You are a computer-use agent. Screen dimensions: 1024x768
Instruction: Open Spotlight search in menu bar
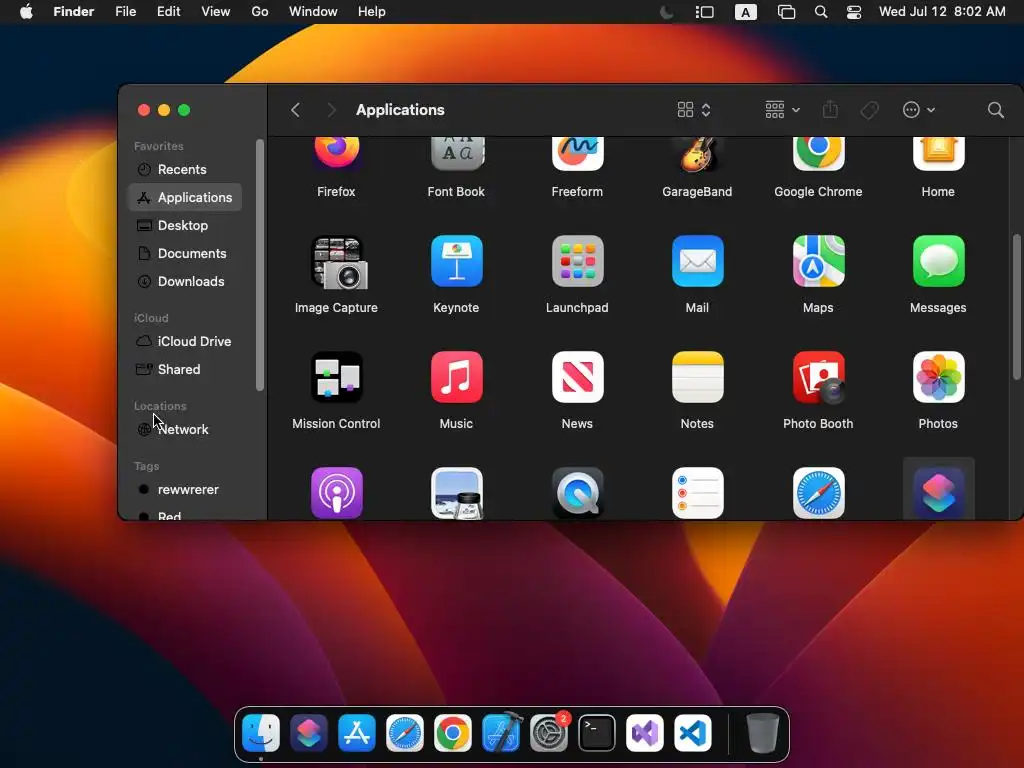click(x=821, y=12)
